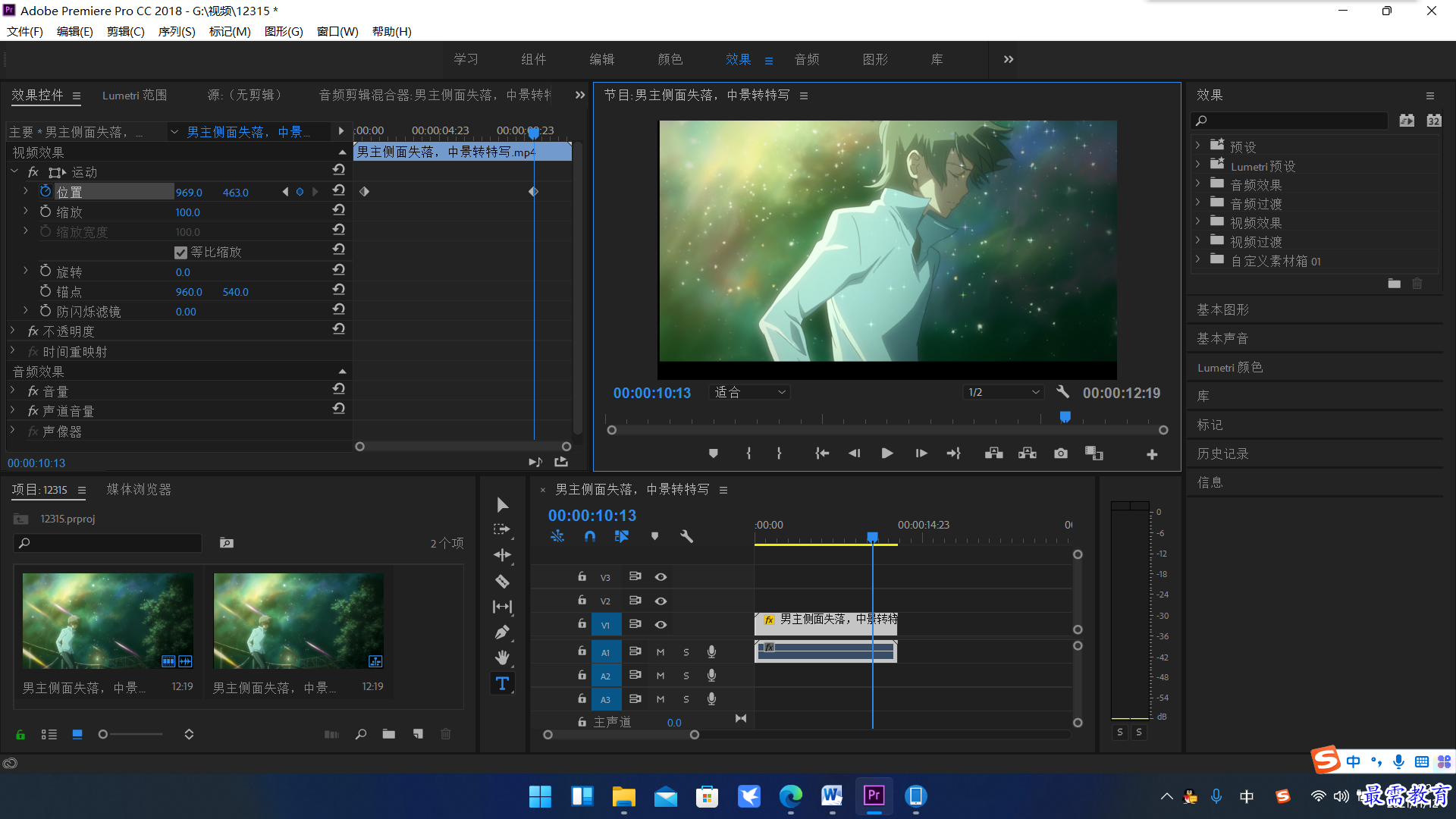This screenshot has height=819, width=1456.
Task: Click the Go to In point button
Action: point(822,453)
